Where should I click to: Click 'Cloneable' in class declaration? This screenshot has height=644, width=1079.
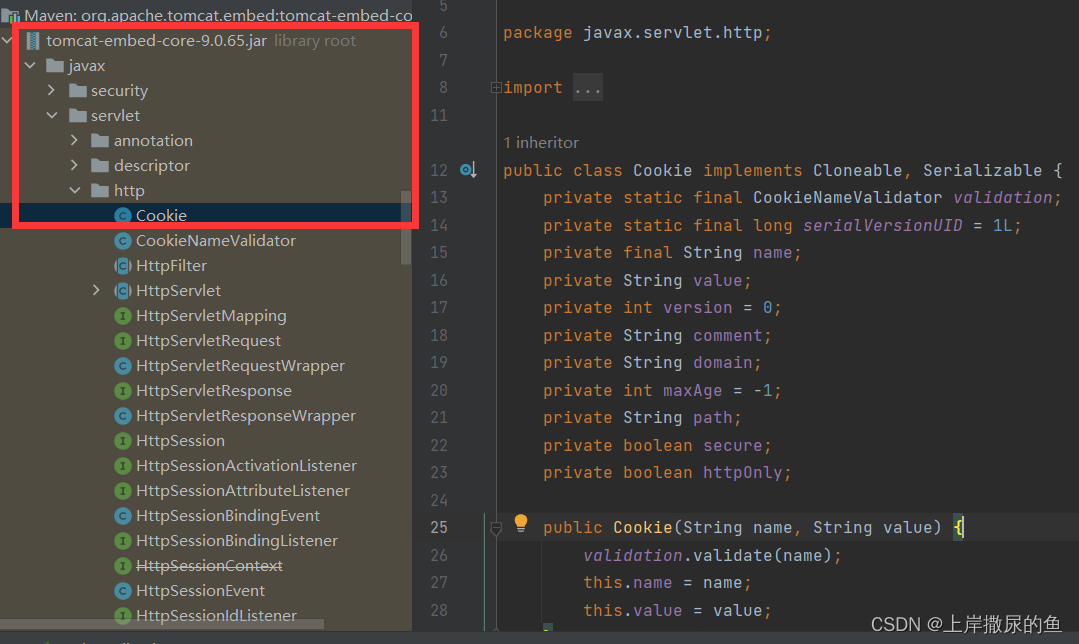click(x=857, y=170)
